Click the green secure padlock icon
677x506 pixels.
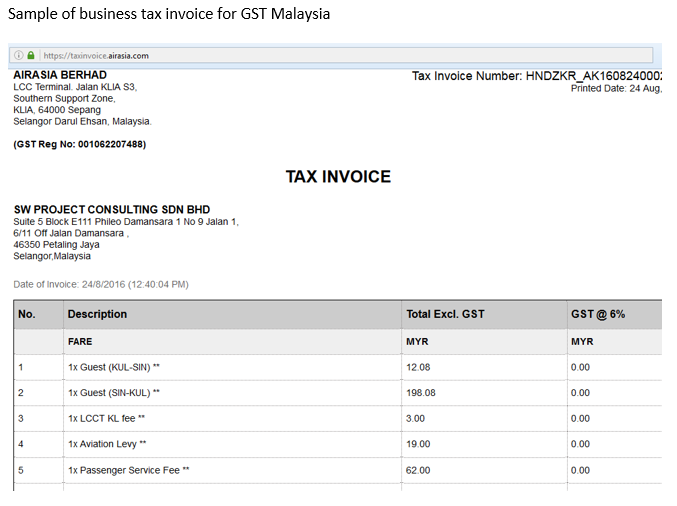click(31, 56)
